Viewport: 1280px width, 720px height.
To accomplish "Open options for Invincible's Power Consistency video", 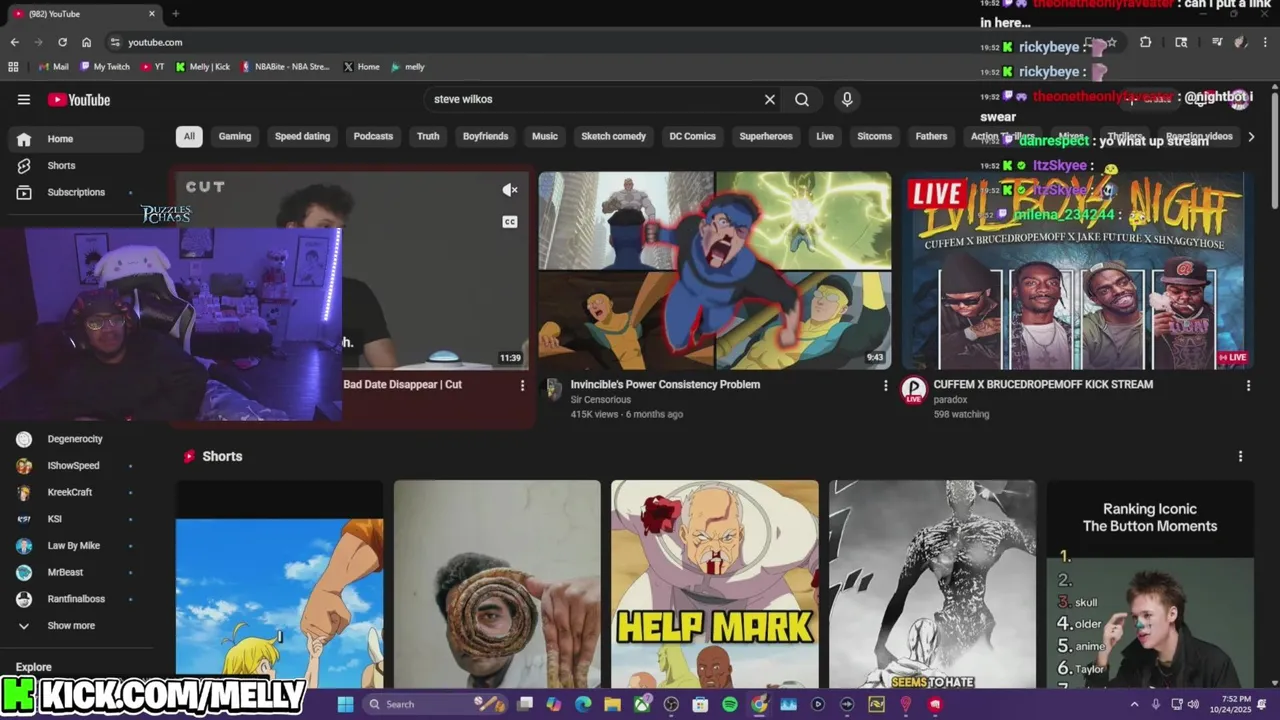I will click(x=885, y=385).
